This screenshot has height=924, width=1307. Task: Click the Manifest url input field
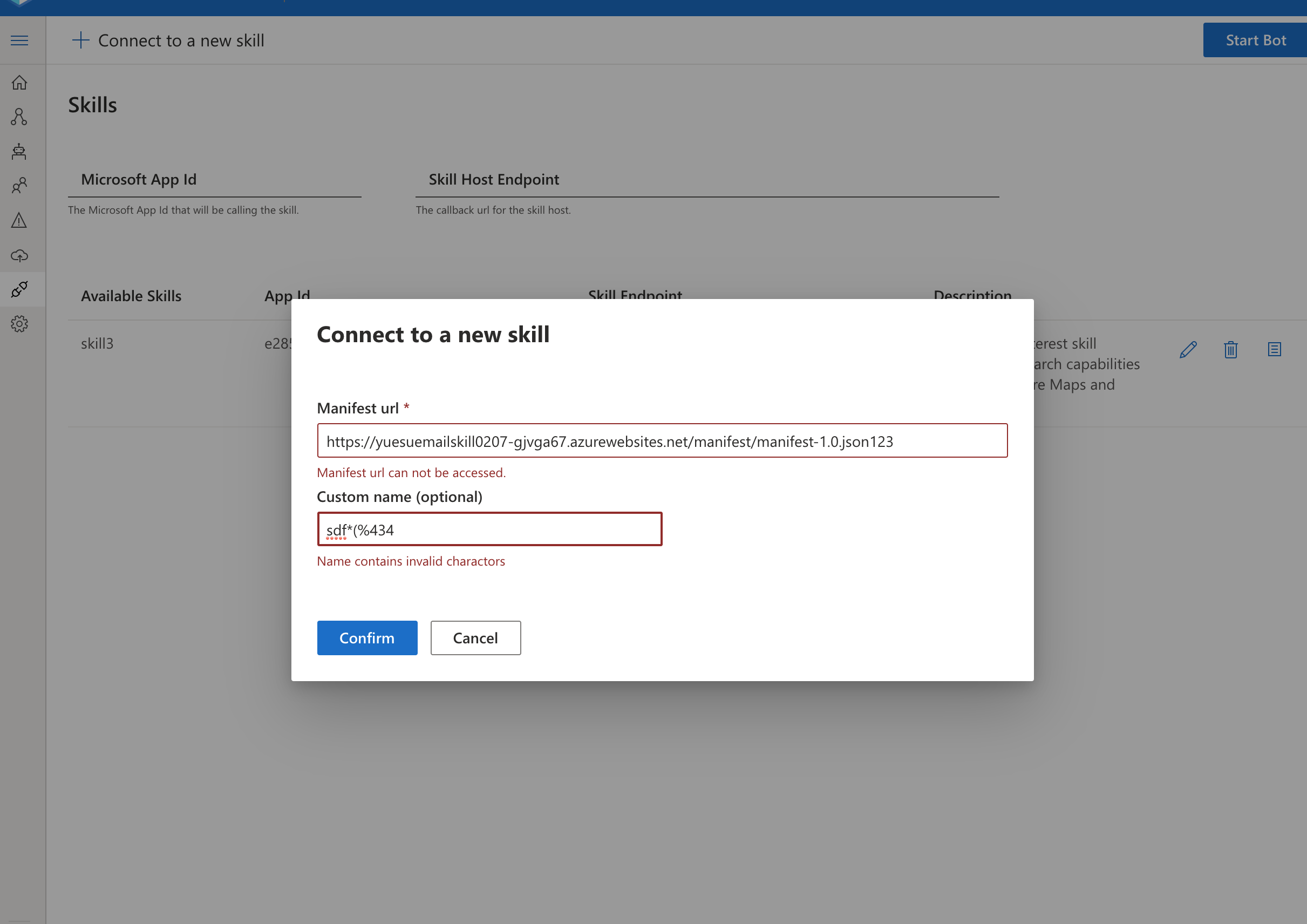662,440
